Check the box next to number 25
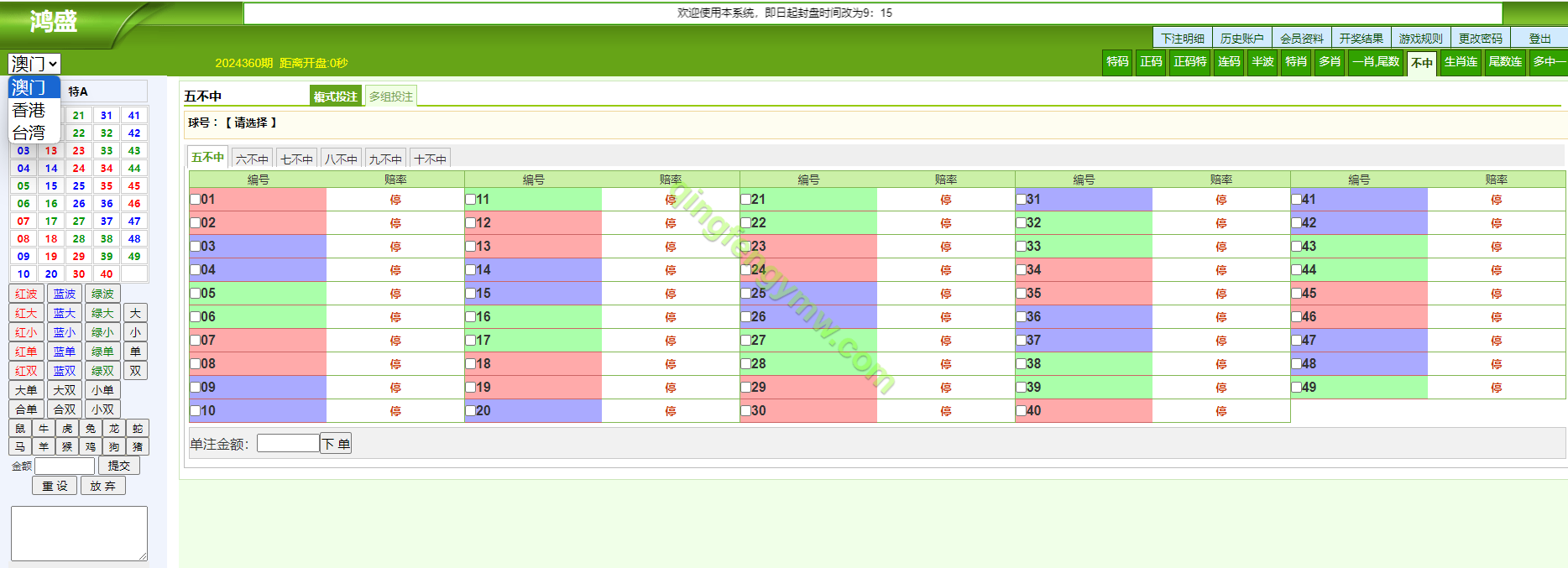The height and width of the screenshot is (568, 1568). [x=745, y=294]
